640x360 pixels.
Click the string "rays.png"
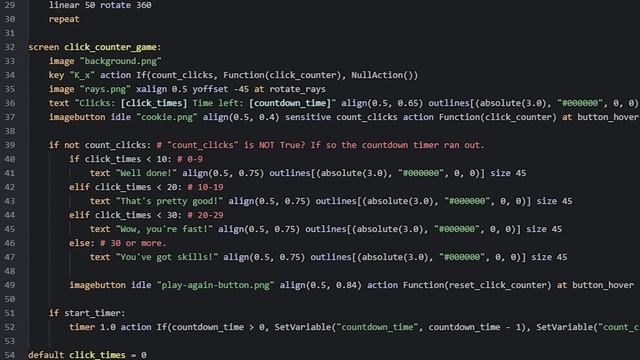[x=105, y=89]
